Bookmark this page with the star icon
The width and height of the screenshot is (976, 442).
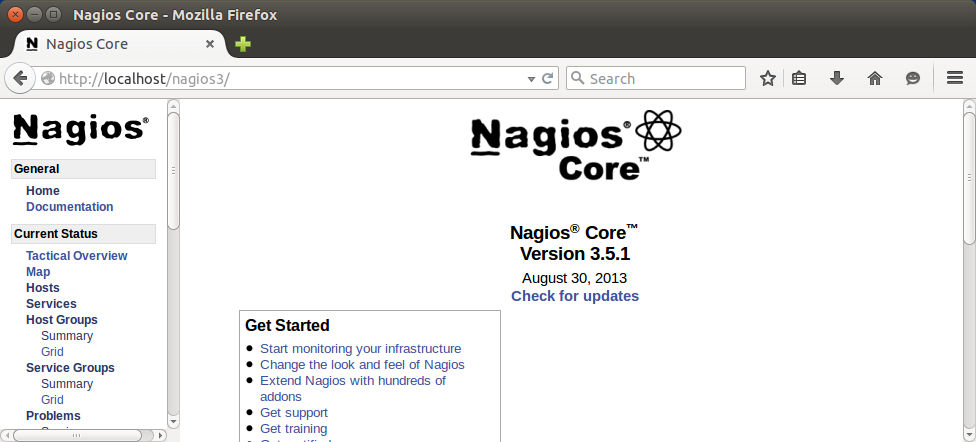tap(768, 78)
